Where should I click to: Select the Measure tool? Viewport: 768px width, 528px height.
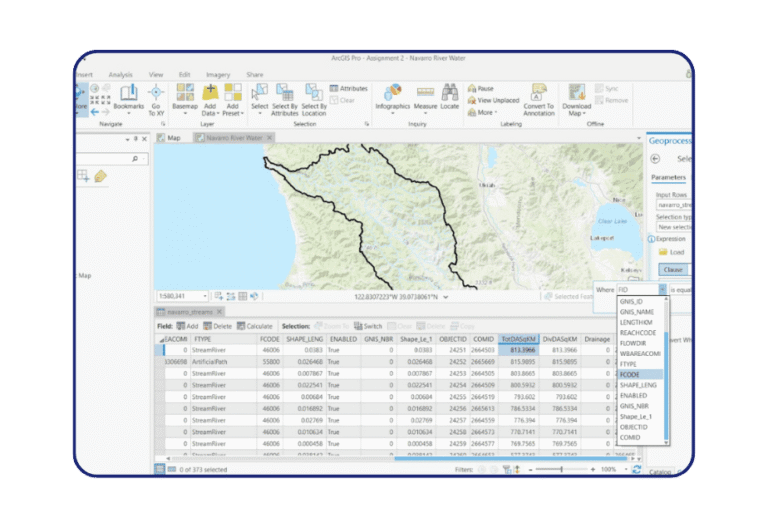pos(425,96)
